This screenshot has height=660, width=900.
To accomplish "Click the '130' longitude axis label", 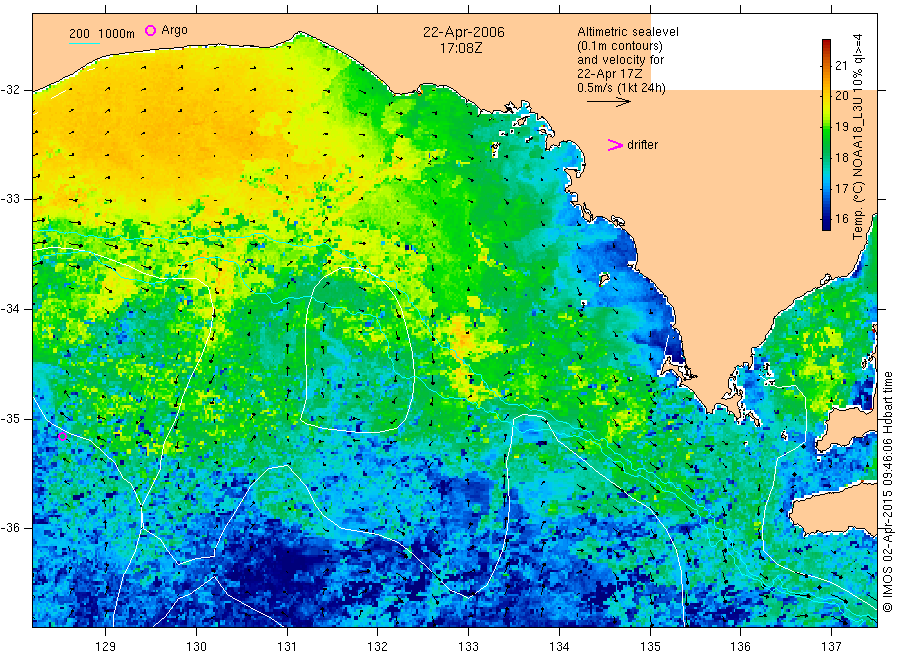I will tap(196, 647).
